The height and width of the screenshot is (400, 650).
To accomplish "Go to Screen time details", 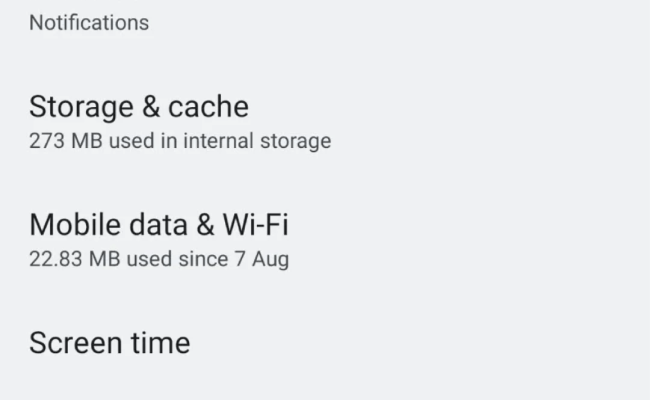I will pos(109,343).
